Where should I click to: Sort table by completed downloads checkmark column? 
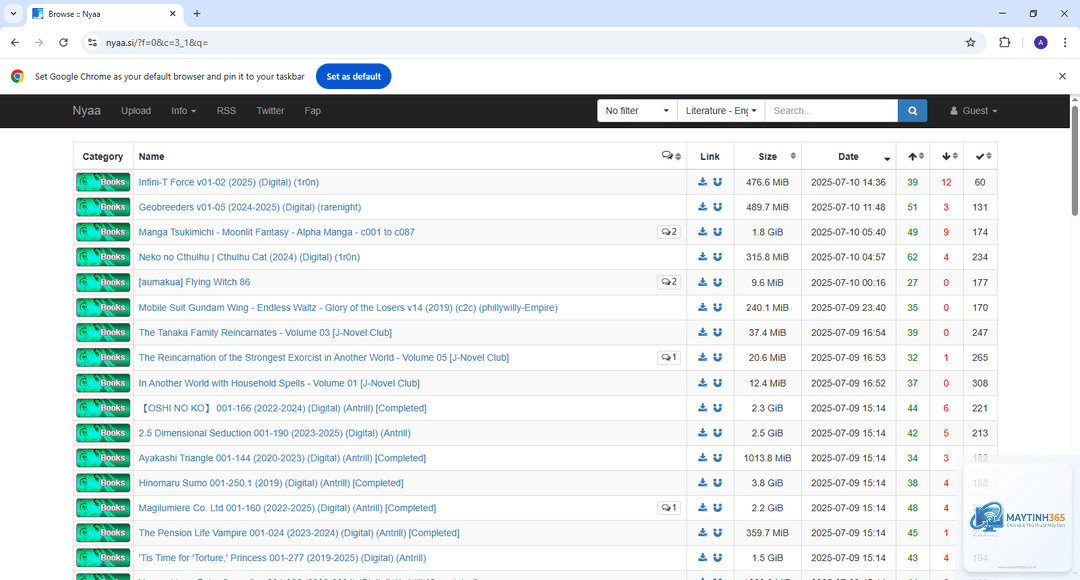(x=981, y=156)
